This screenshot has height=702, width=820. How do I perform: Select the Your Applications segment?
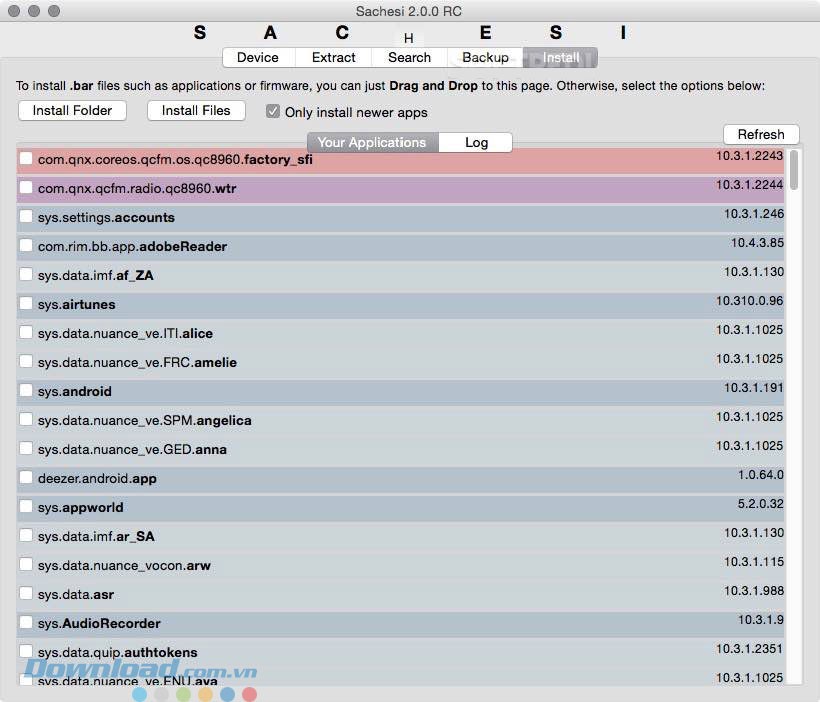(x=372, y=143)
